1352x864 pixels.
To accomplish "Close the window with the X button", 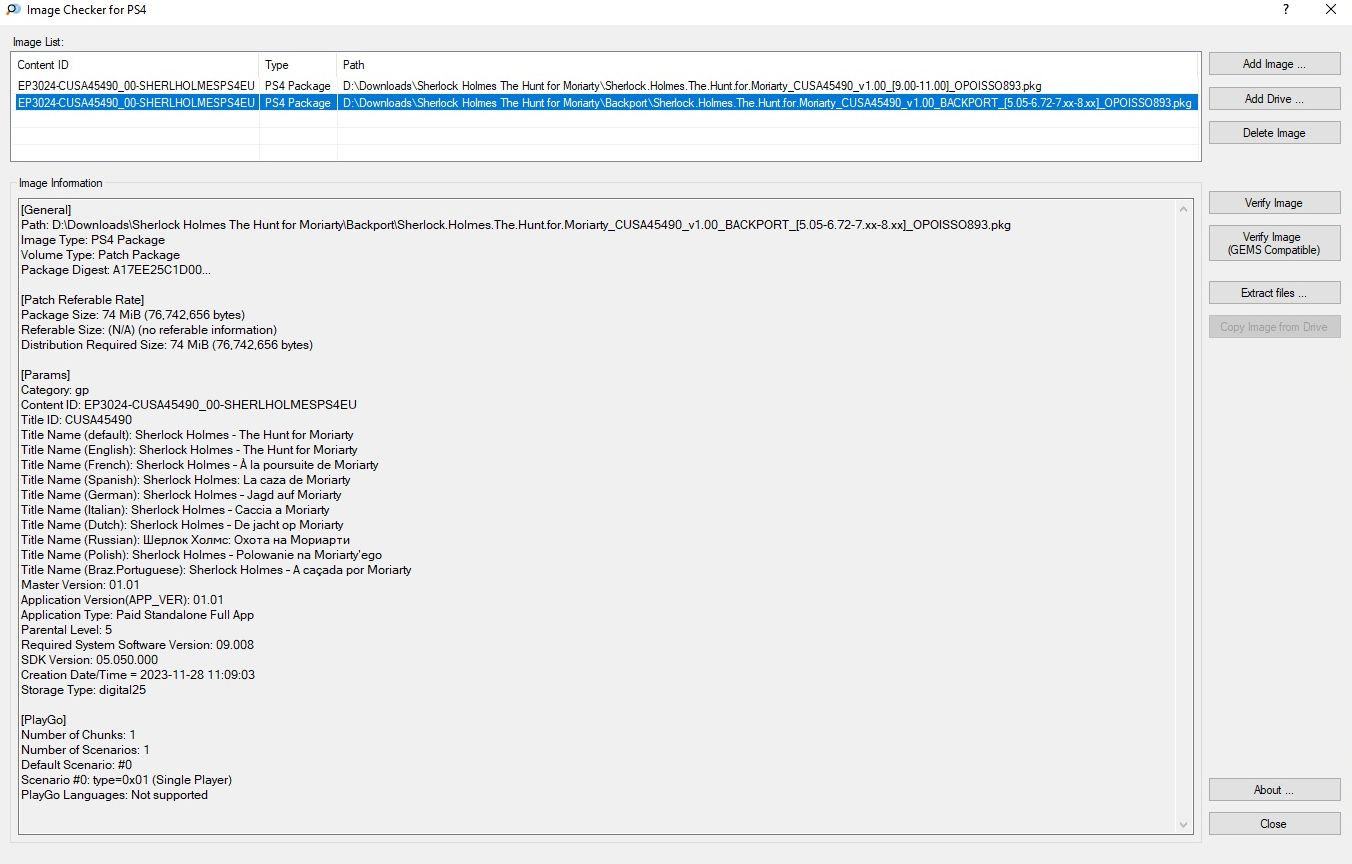I will (1330, 9).
